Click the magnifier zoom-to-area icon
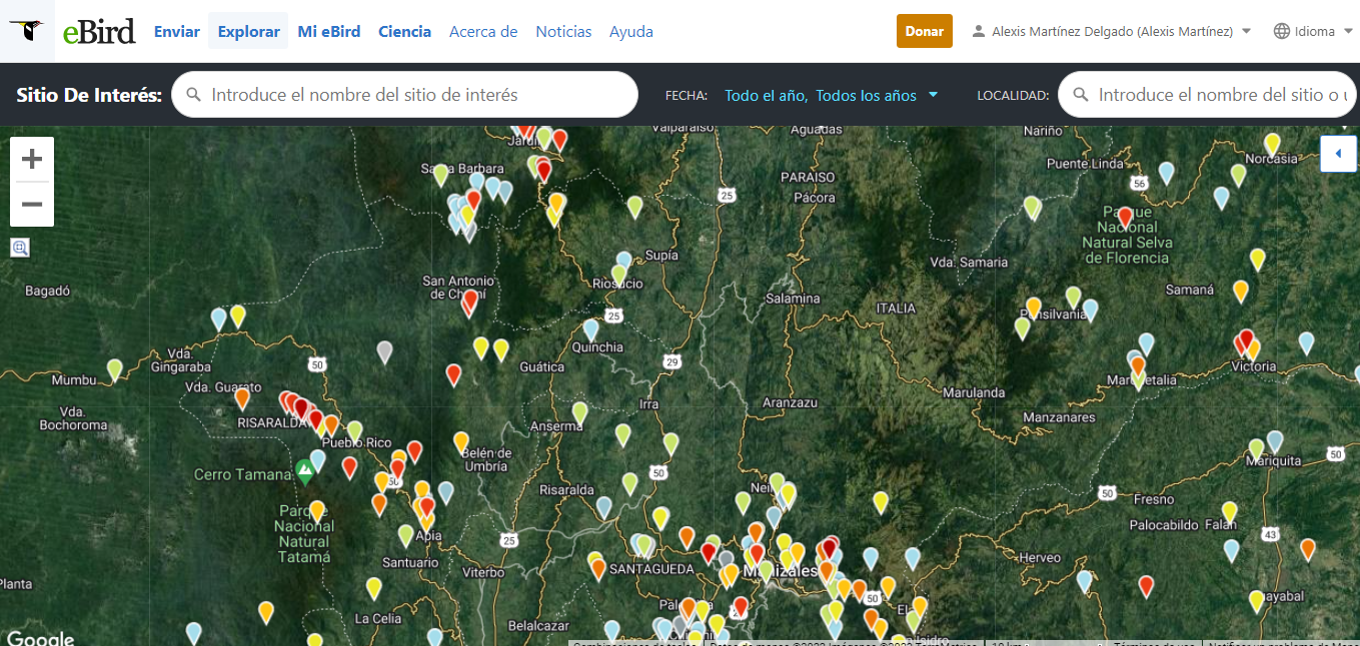Viewport: 1360px width, 646px height. [20, 247]
